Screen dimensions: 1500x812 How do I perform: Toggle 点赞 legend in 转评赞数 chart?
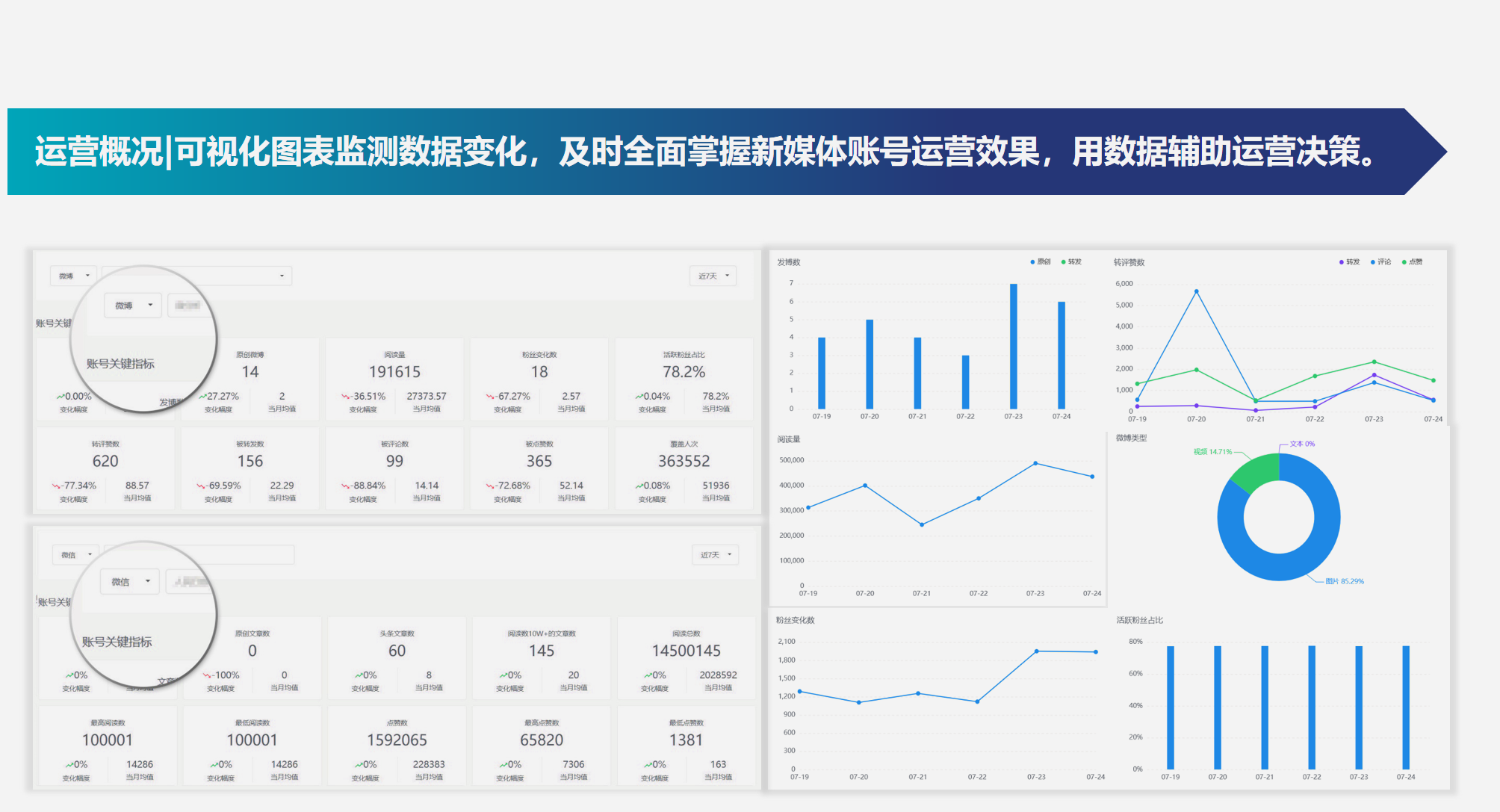[1413, 261]
